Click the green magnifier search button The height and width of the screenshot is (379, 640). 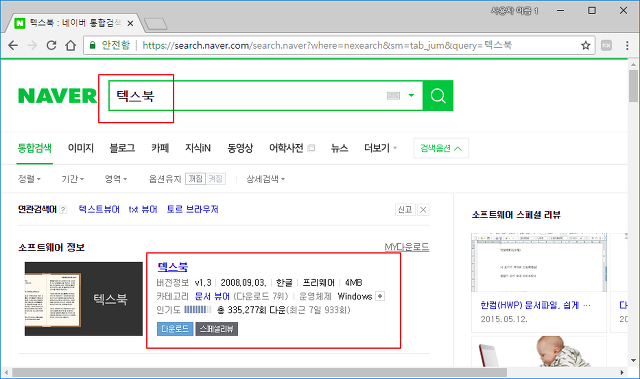(438, 95)
